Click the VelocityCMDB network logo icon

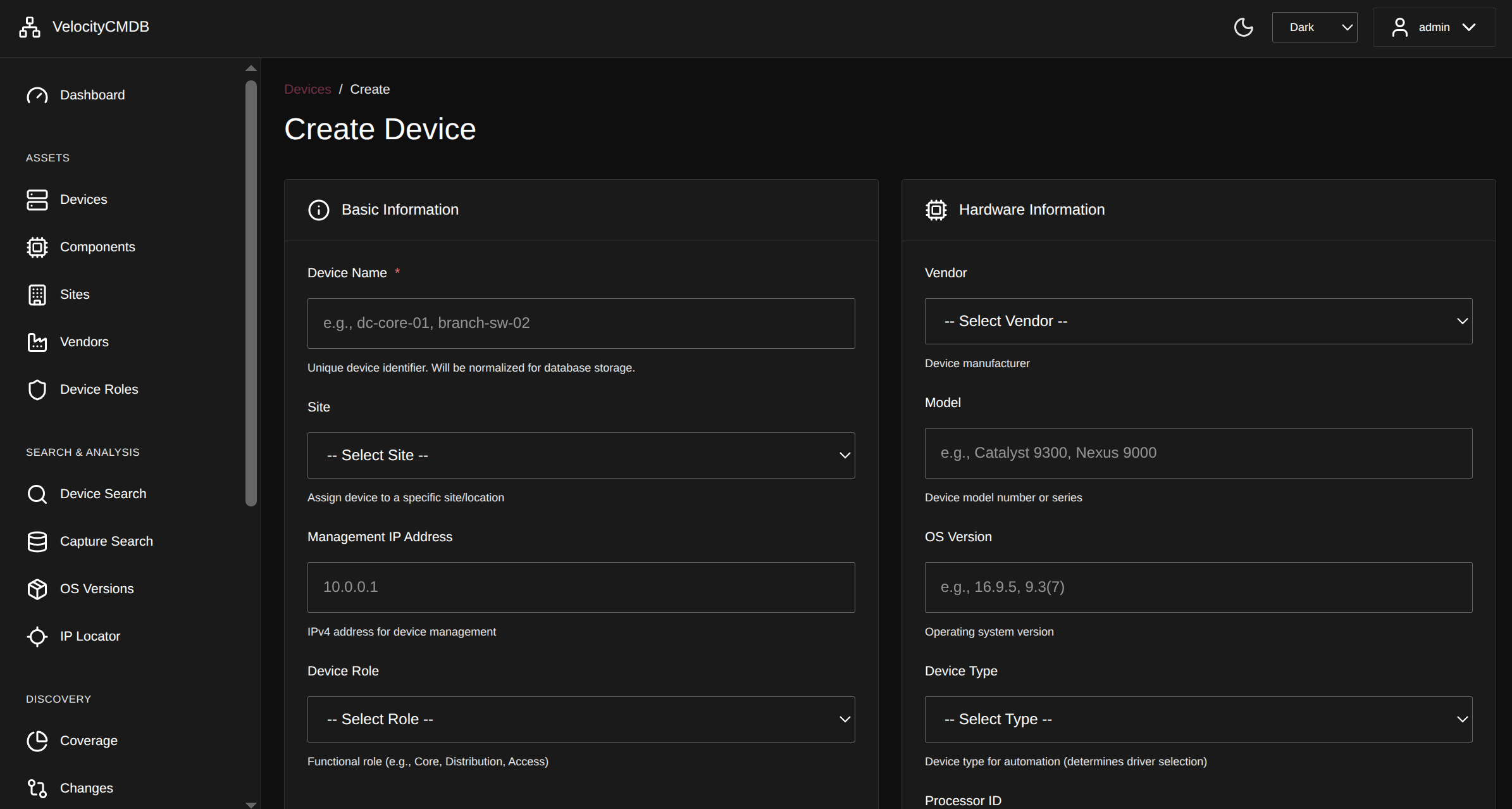pyautogui.click(x=30, y=27)
